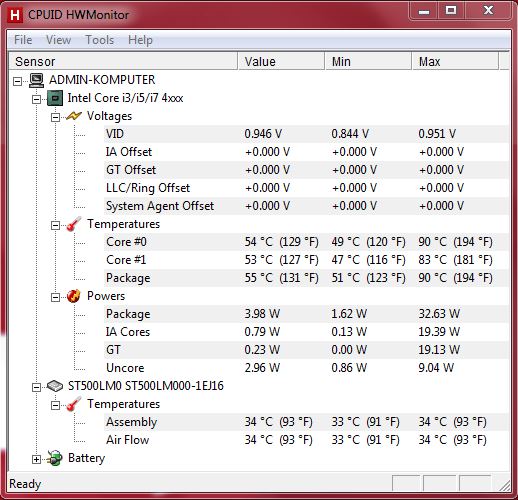The width and height of the screenshot is (518, 500).
Task: Select the System Agent Offset row
Action: [307, 206]
